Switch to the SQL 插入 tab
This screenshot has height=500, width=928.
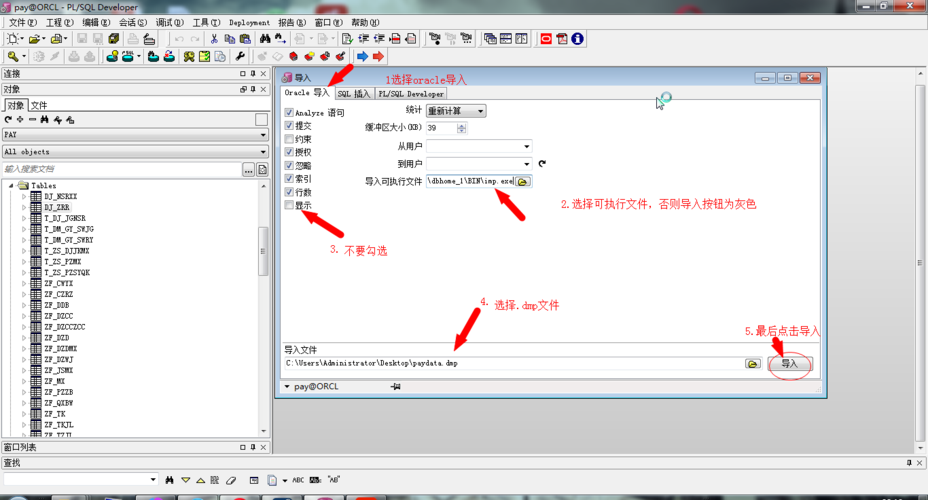pos(354,93)
